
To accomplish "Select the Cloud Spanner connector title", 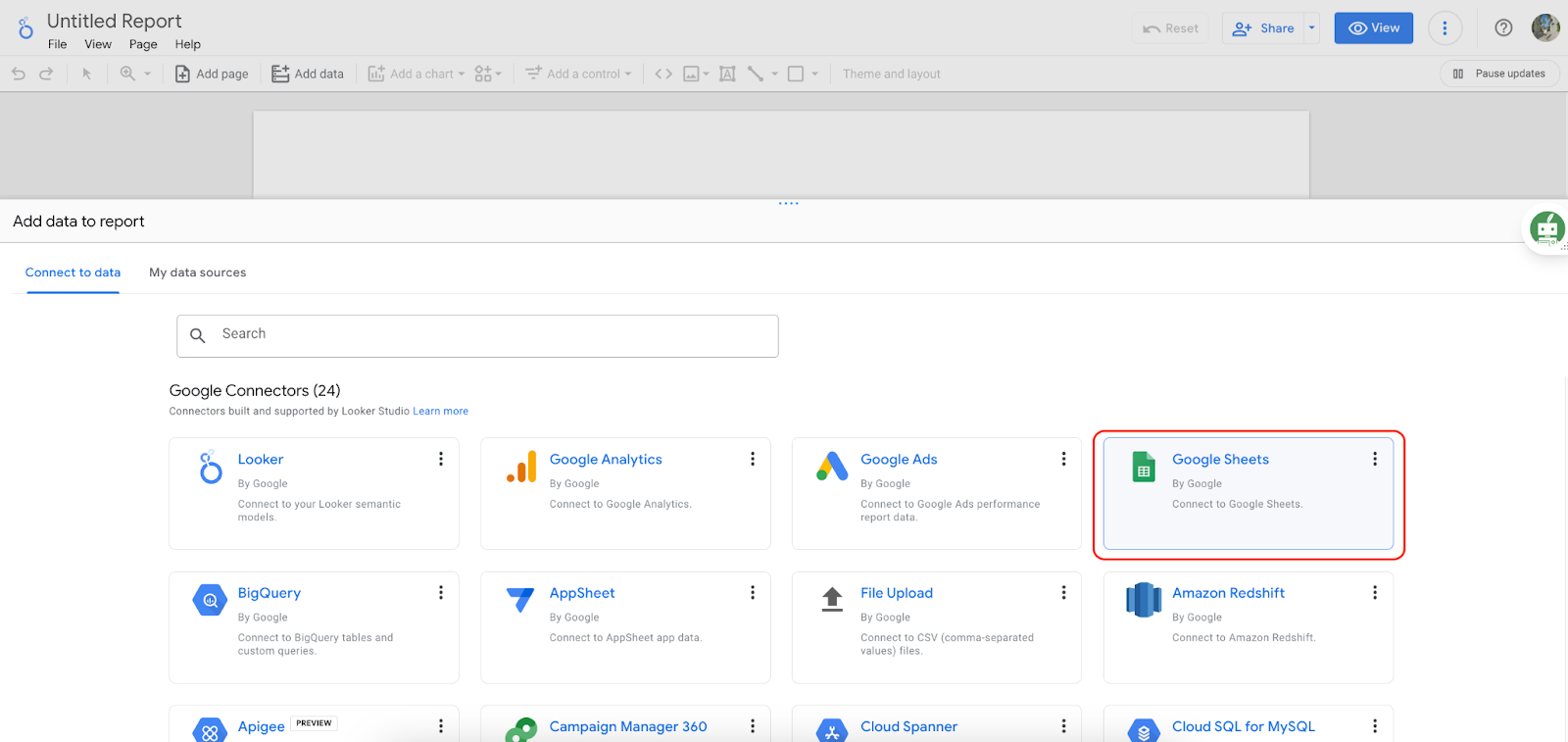I will click(909, 726).
